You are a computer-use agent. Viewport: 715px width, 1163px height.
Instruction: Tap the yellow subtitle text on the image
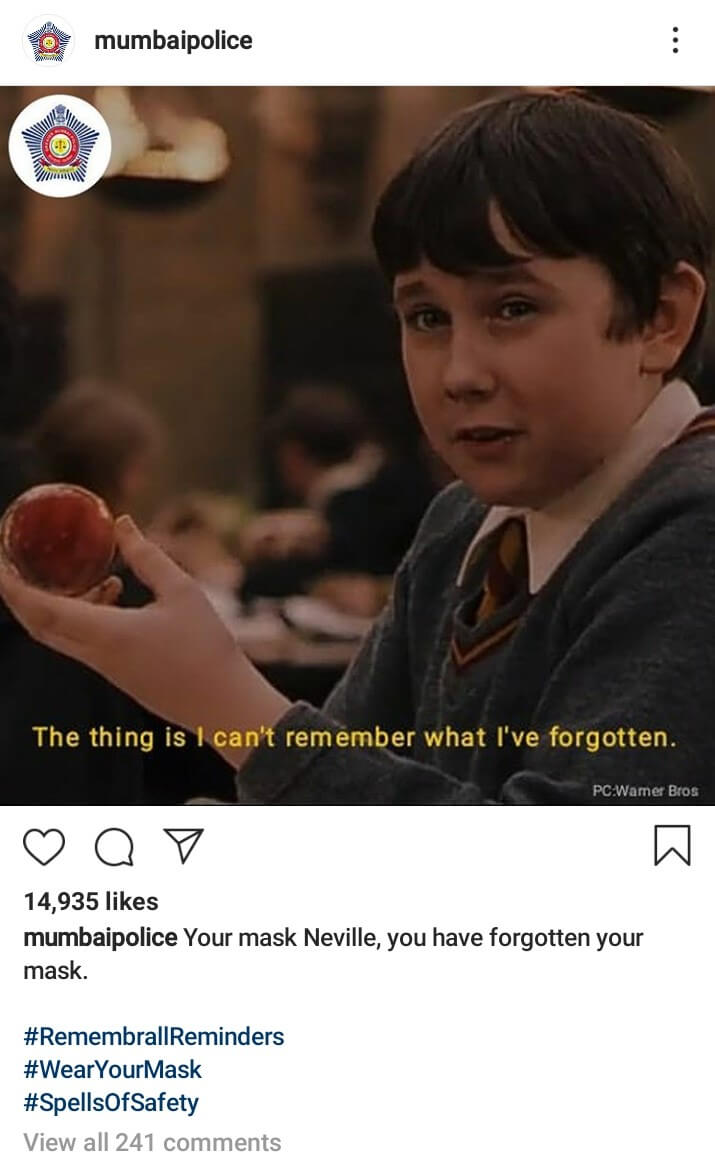355,737
